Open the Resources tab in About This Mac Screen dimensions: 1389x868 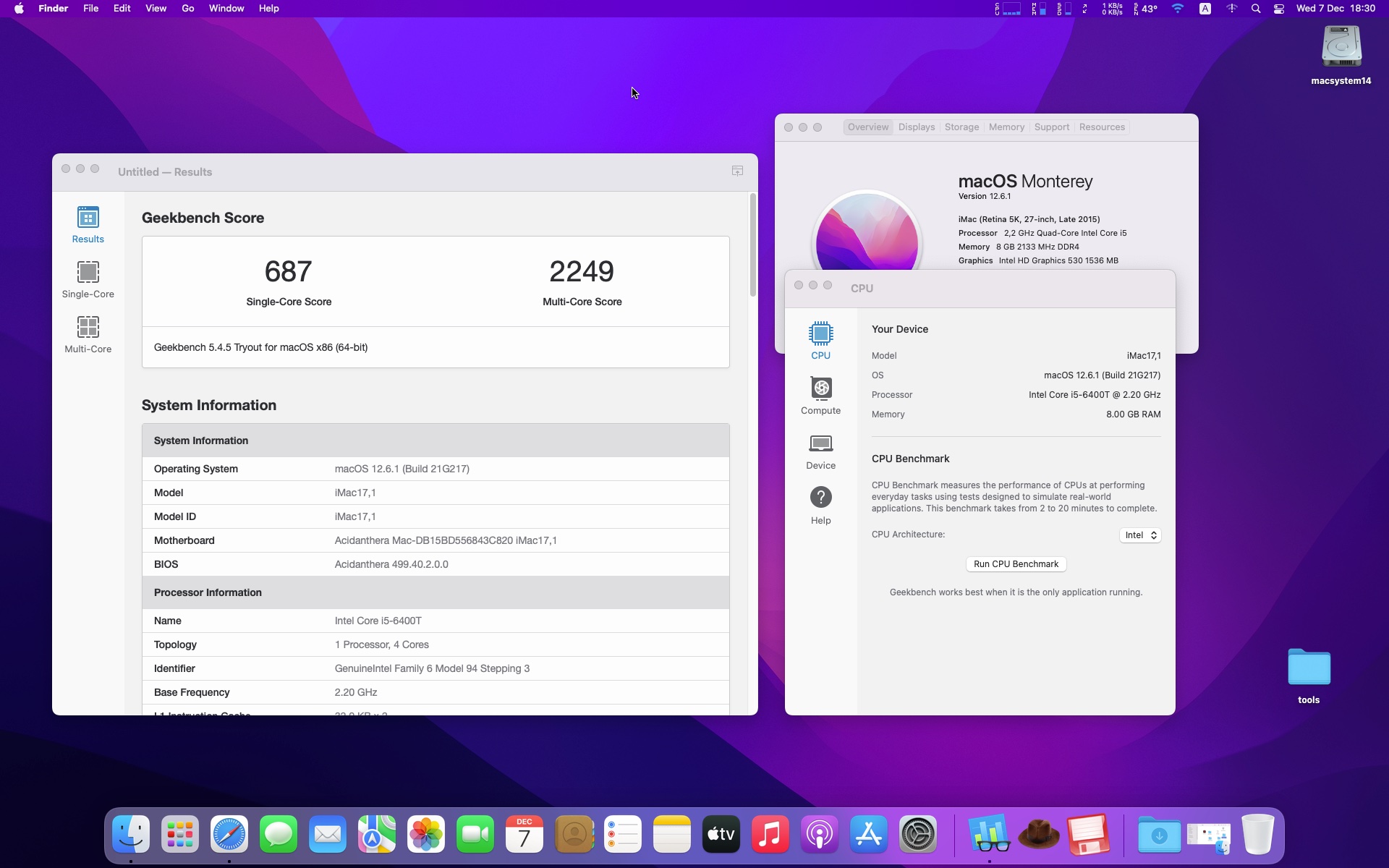coord(1102,127)
